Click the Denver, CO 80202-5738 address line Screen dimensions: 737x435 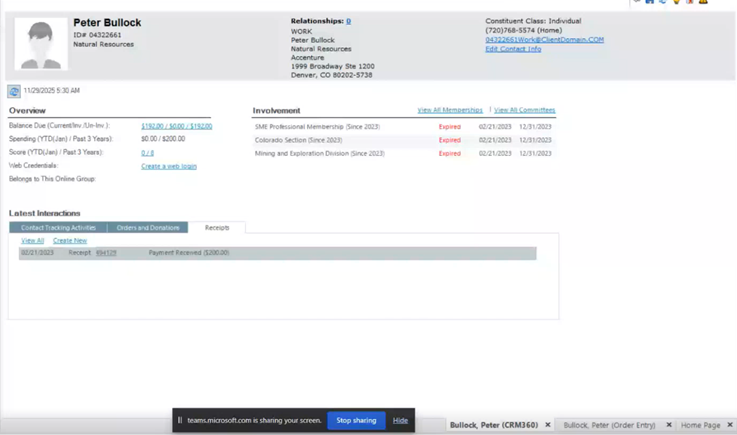(x=331, y=75)
